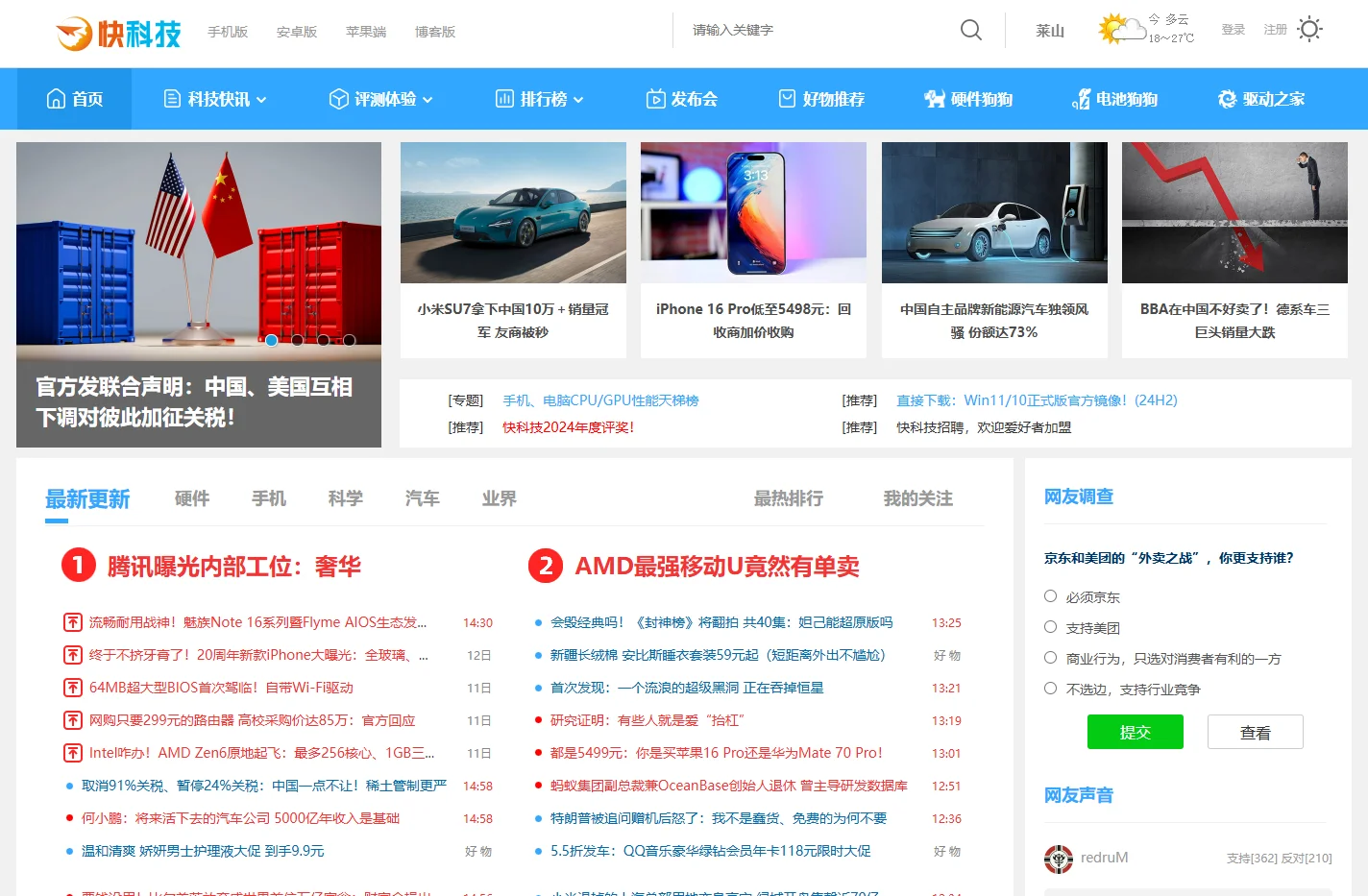Open the weather forecast icon

point(1122,29)
